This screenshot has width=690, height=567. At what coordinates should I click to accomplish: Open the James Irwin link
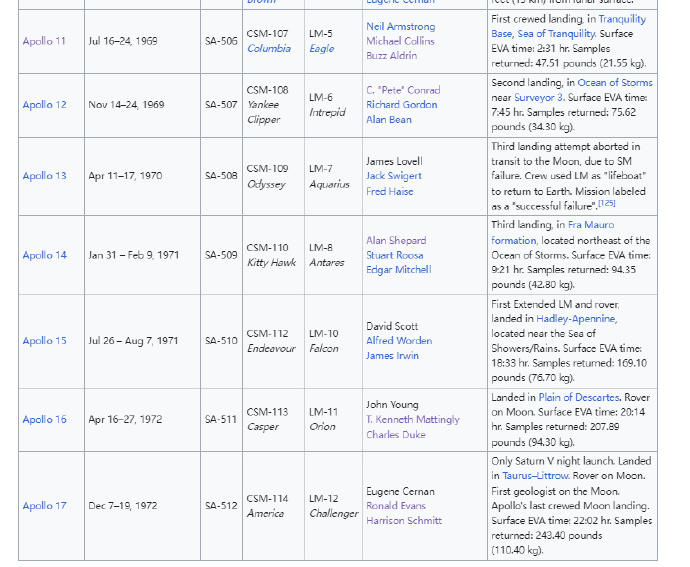[x=393, y=356]
